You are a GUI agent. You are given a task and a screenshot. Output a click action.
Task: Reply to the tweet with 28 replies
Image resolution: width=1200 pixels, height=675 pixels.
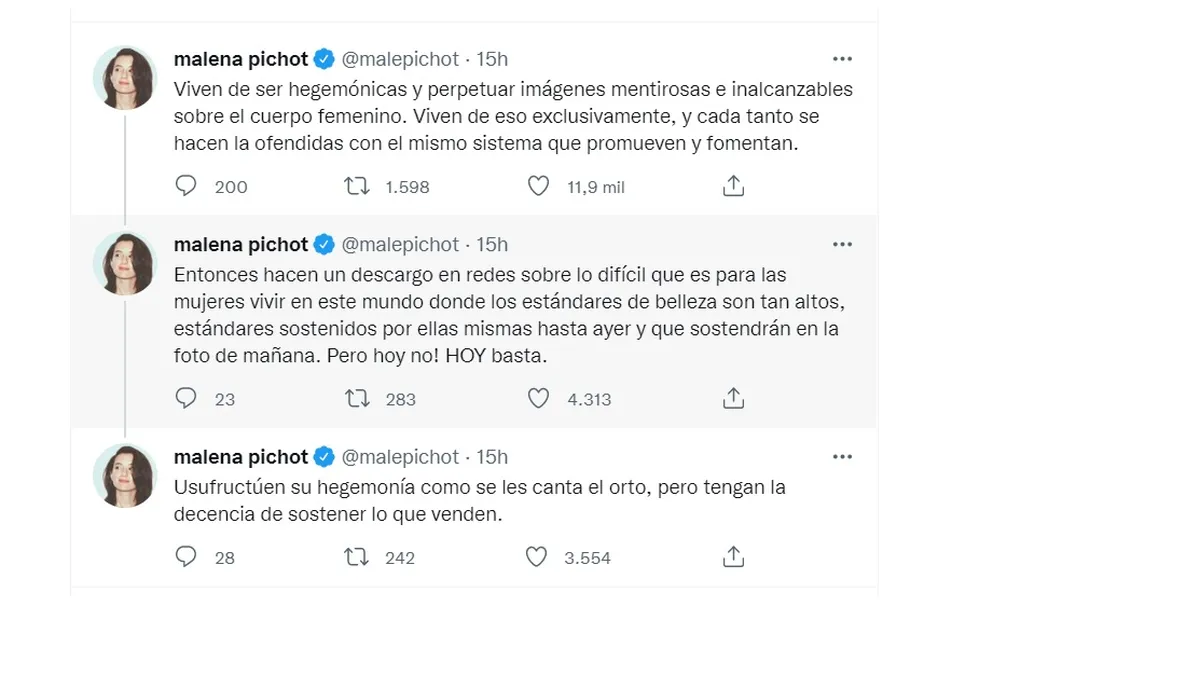click(x=186, y=557)
